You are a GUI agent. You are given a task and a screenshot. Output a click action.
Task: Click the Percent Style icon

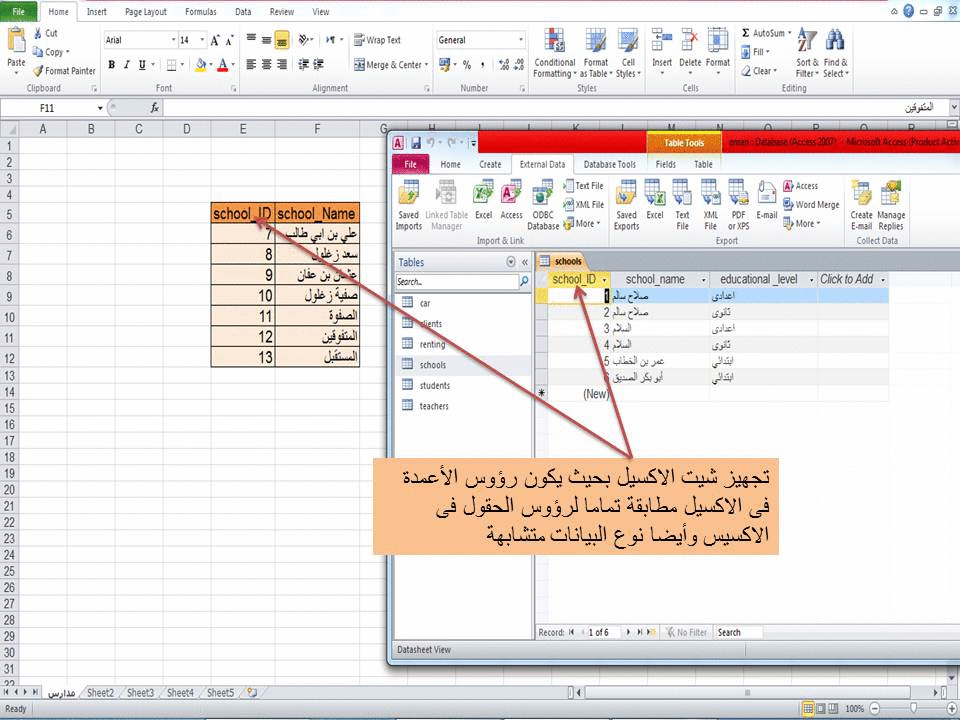coord(467,64)
